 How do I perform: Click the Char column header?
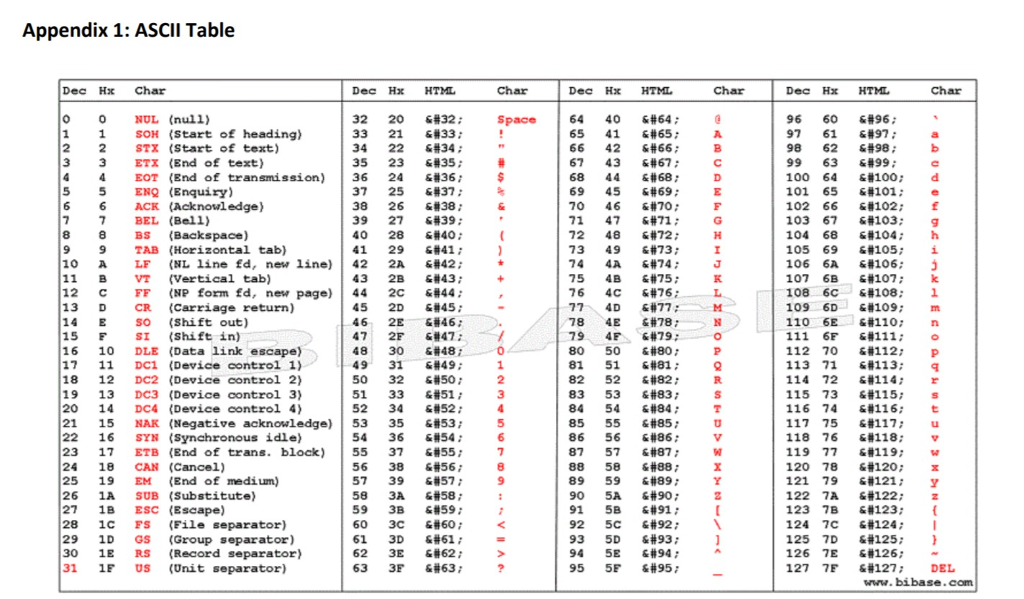pyautogui.click(x=150, y=90)
